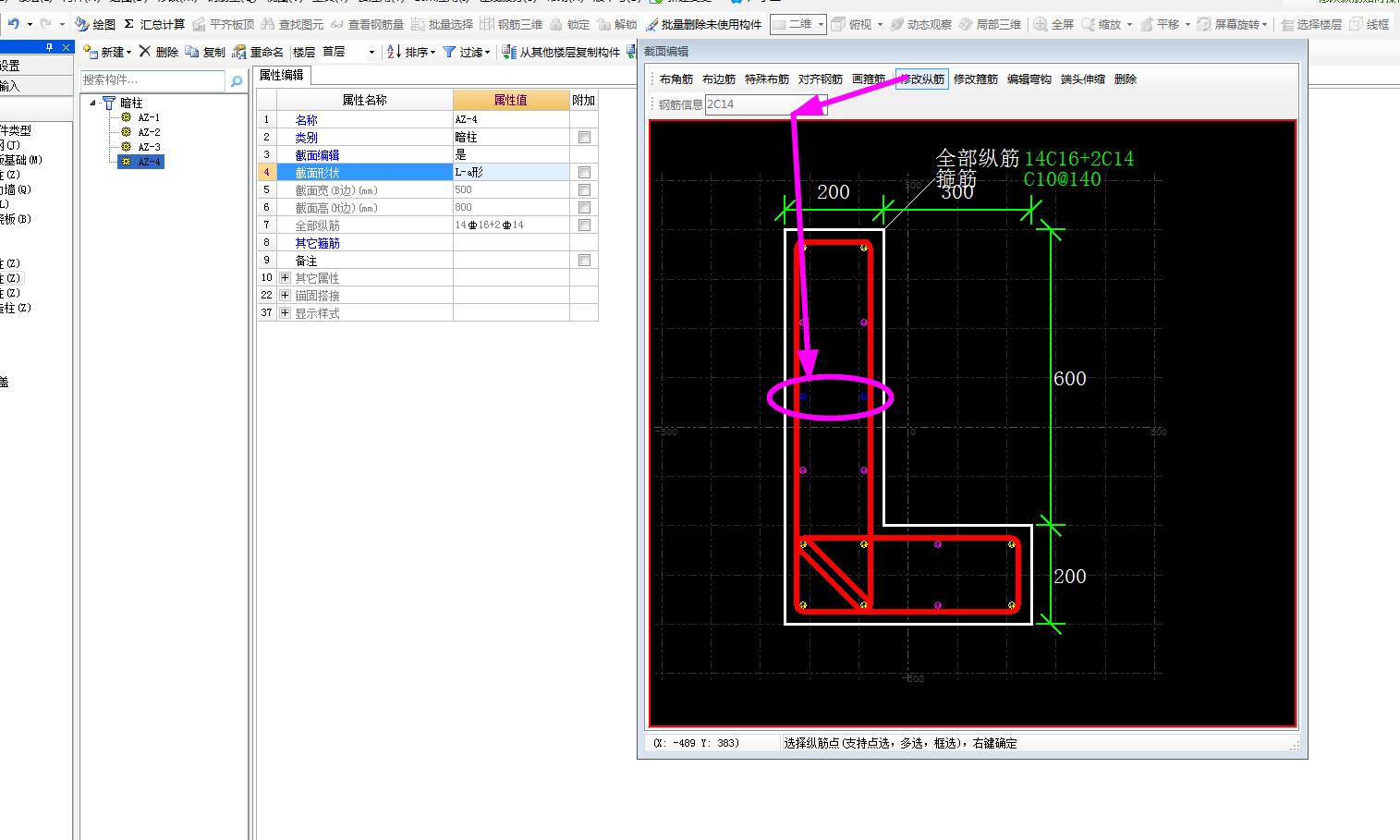Image resolution: width=1400 pixels, height=840 pixels.
Task: Open the 俯视 view direction dropdown arrow
Action: (880, 25)
